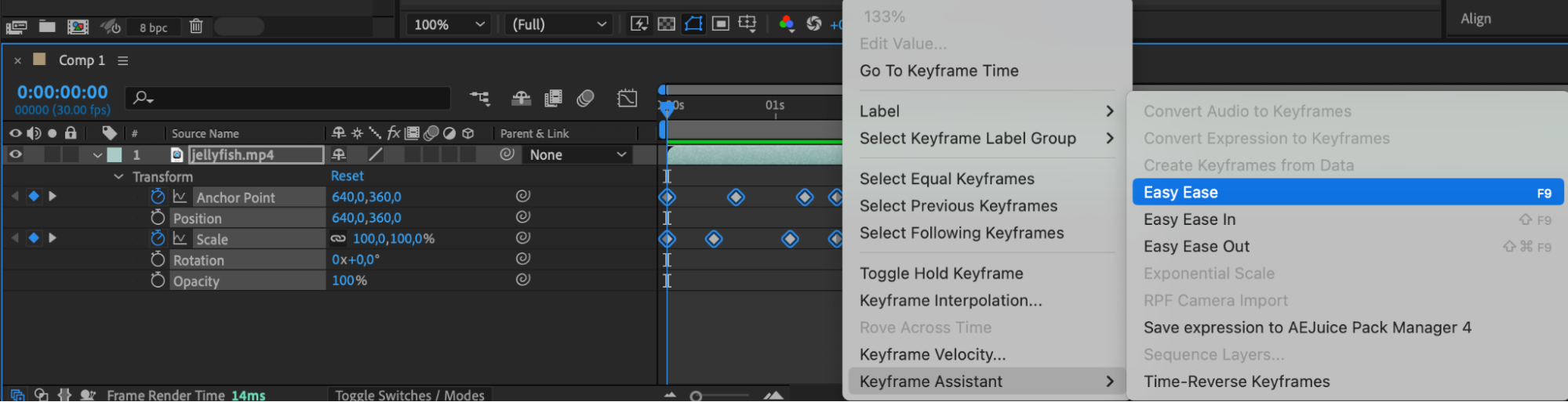Hide the jellyfish.mp4 layer with eye

(15, 154)
